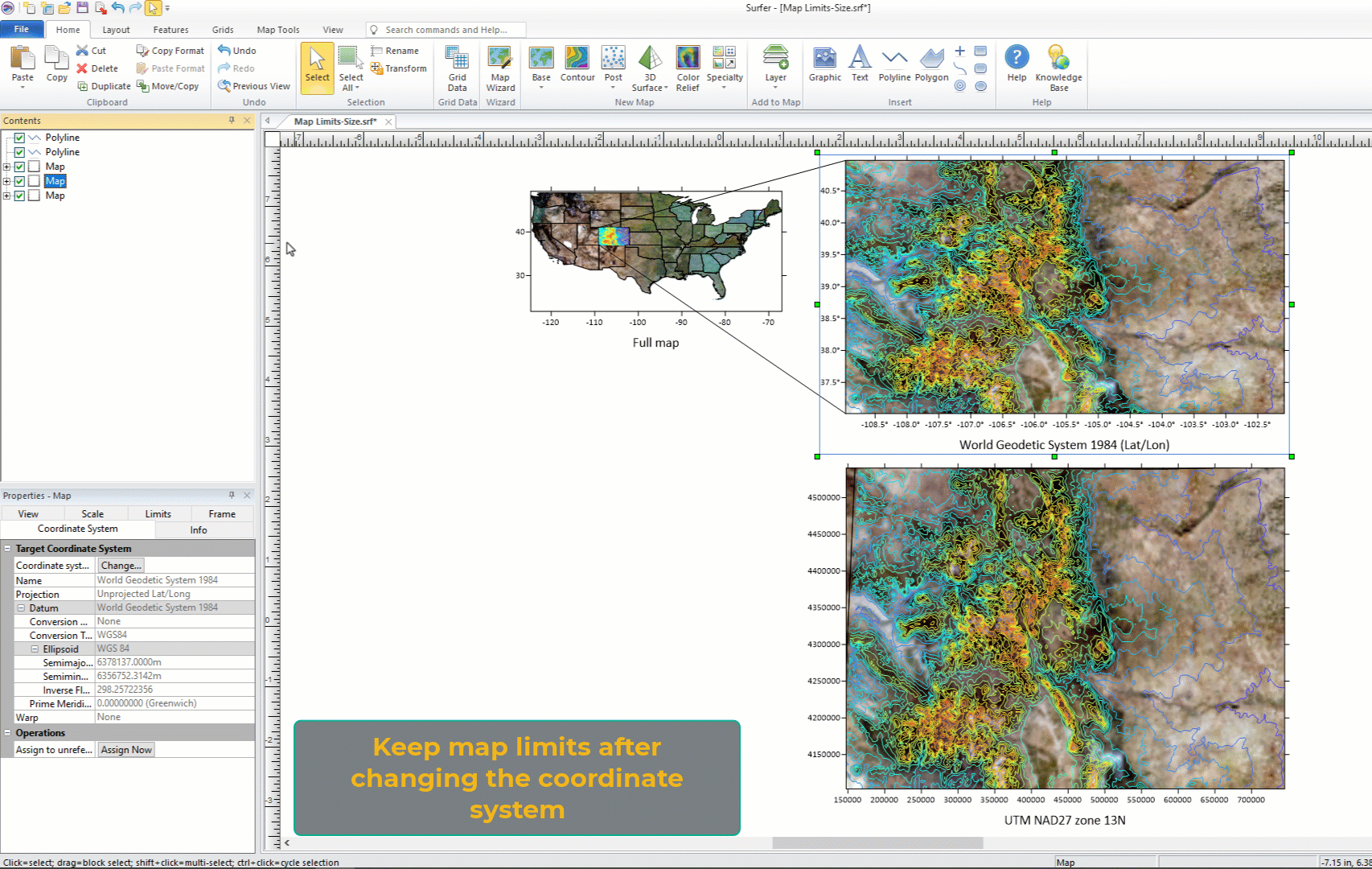1372x869 pixels.
Task: Expand the first Map tree node
Action: click(7, 167)
